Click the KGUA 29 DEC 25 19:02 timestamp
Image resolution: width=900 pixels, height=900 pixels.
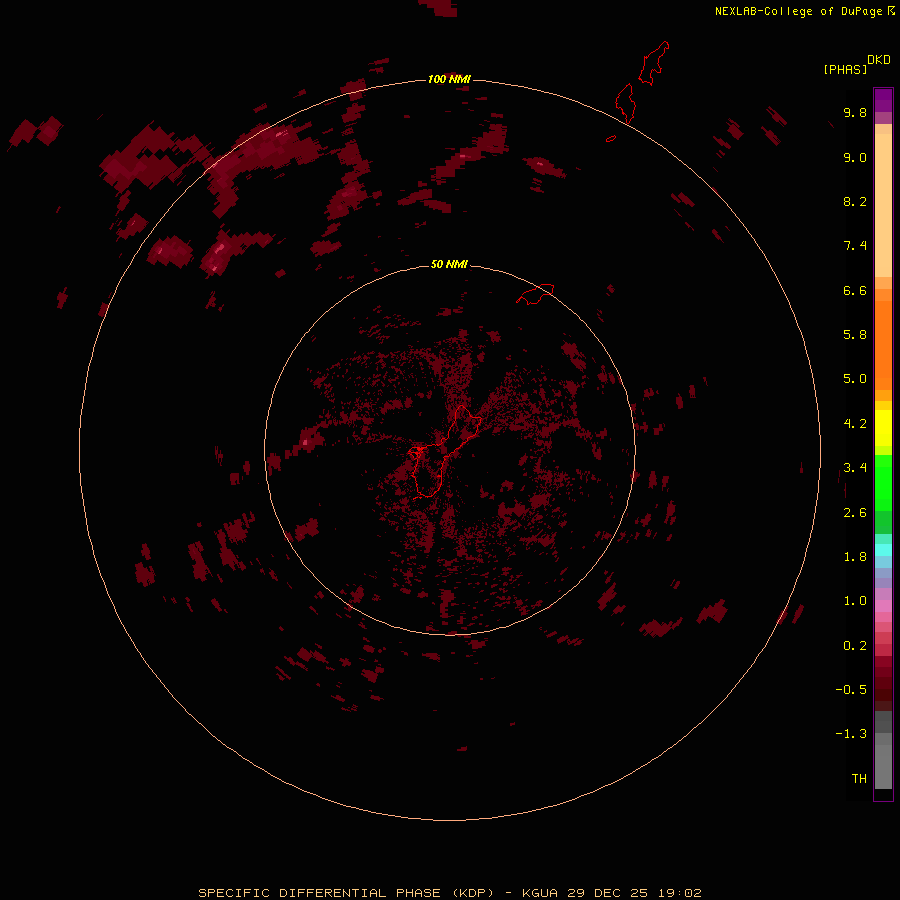click(612, 893)
